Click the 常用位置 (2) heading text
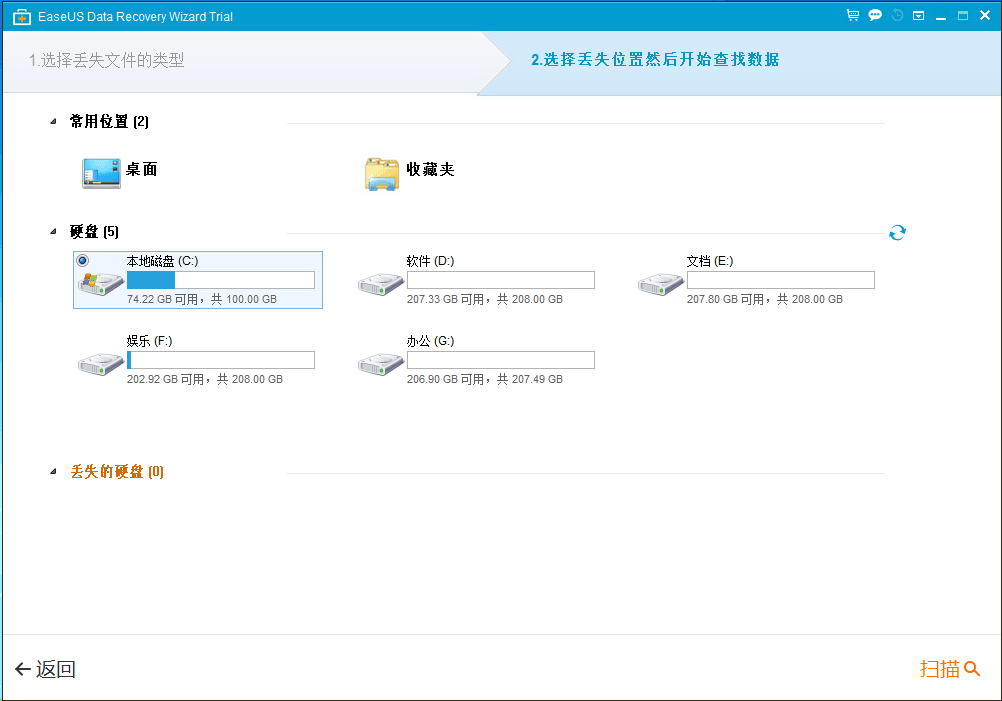The image size is (1002, 701). 109,121
